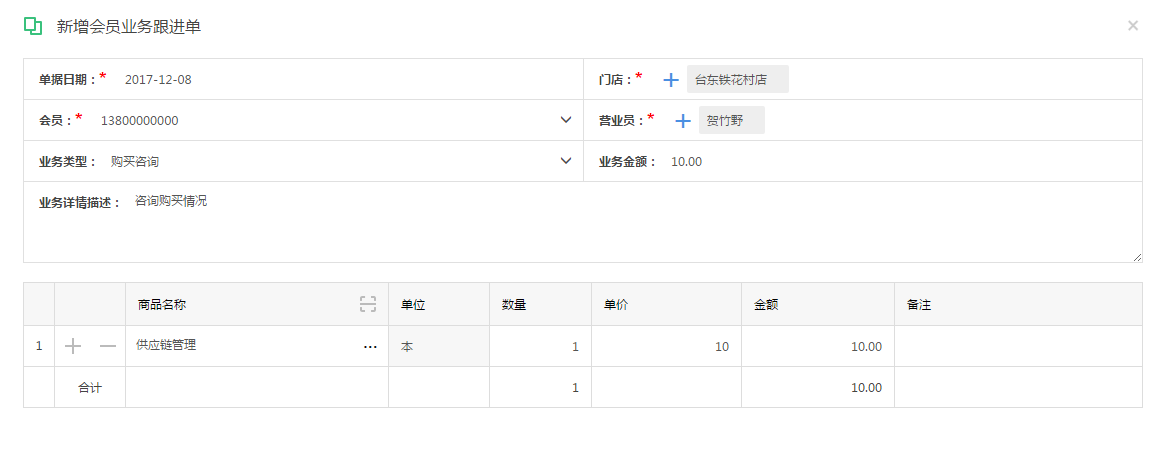The image size is (1168, 452).
Task: Click the green window icon by the title
Action: point(33,27)
